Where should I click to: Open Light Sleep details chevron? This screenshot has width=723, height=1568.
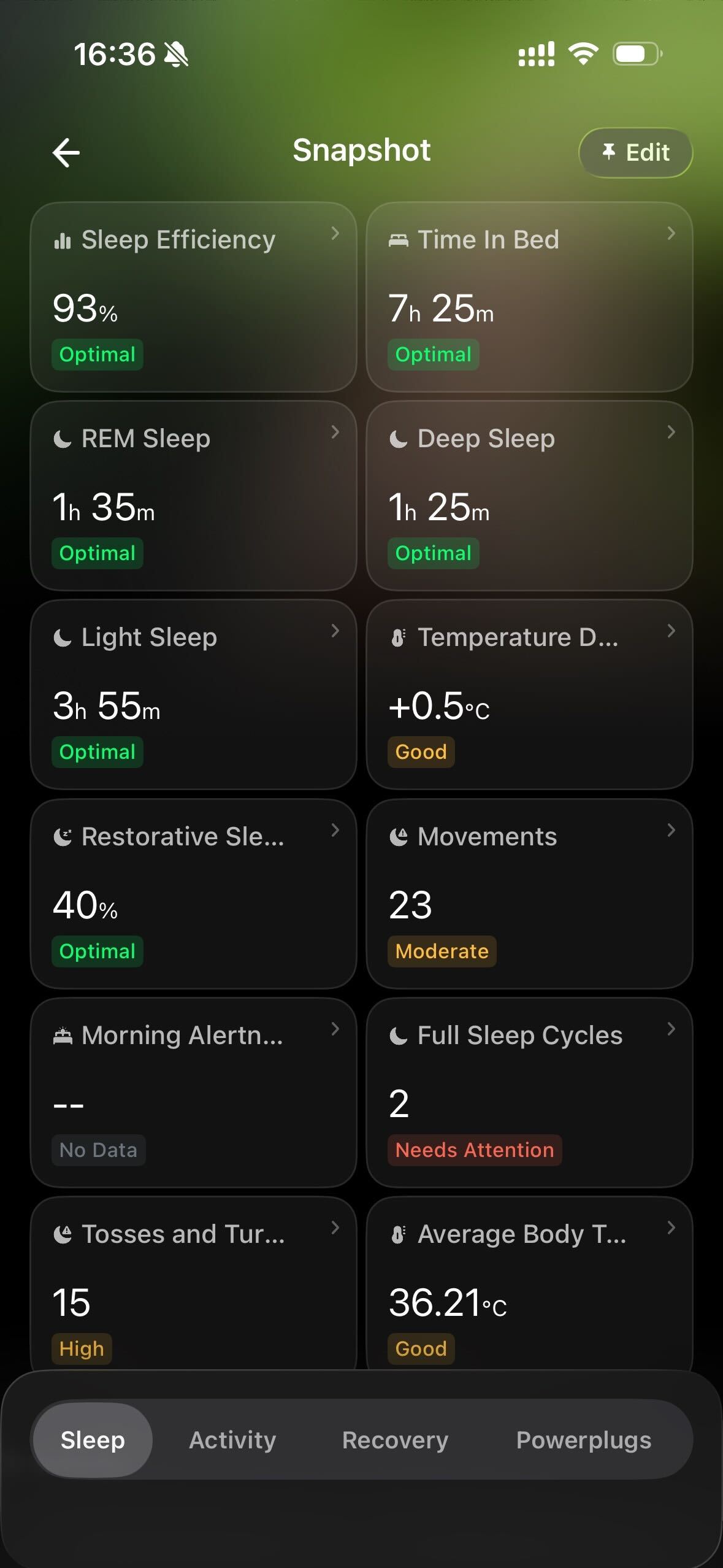click(335, 631)
